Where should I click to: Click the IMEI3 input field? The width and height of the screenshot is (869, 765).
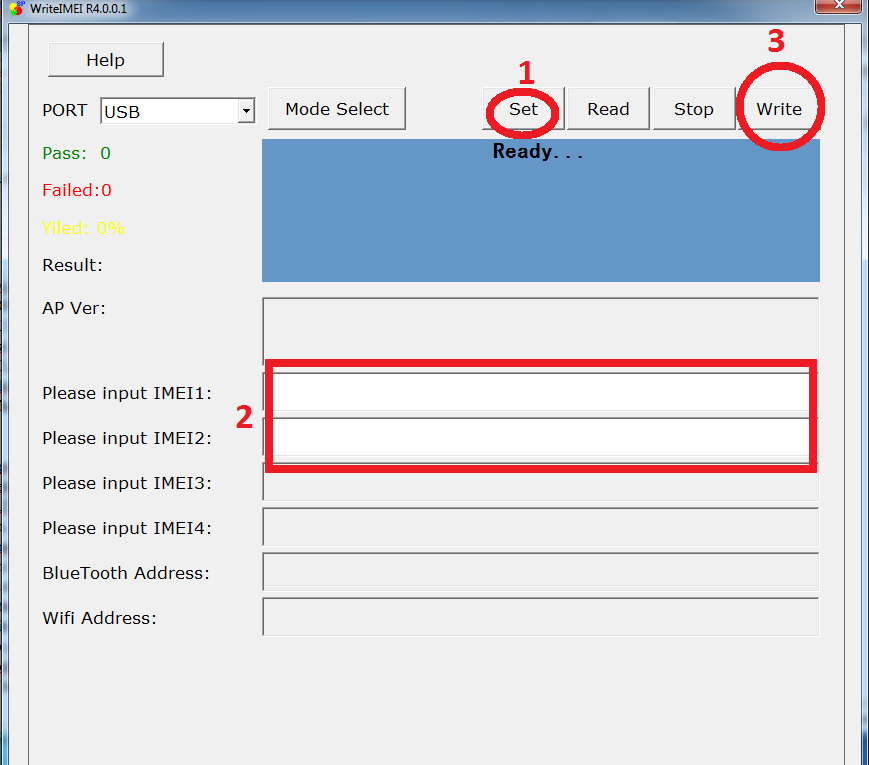click(x=540, y=483)
